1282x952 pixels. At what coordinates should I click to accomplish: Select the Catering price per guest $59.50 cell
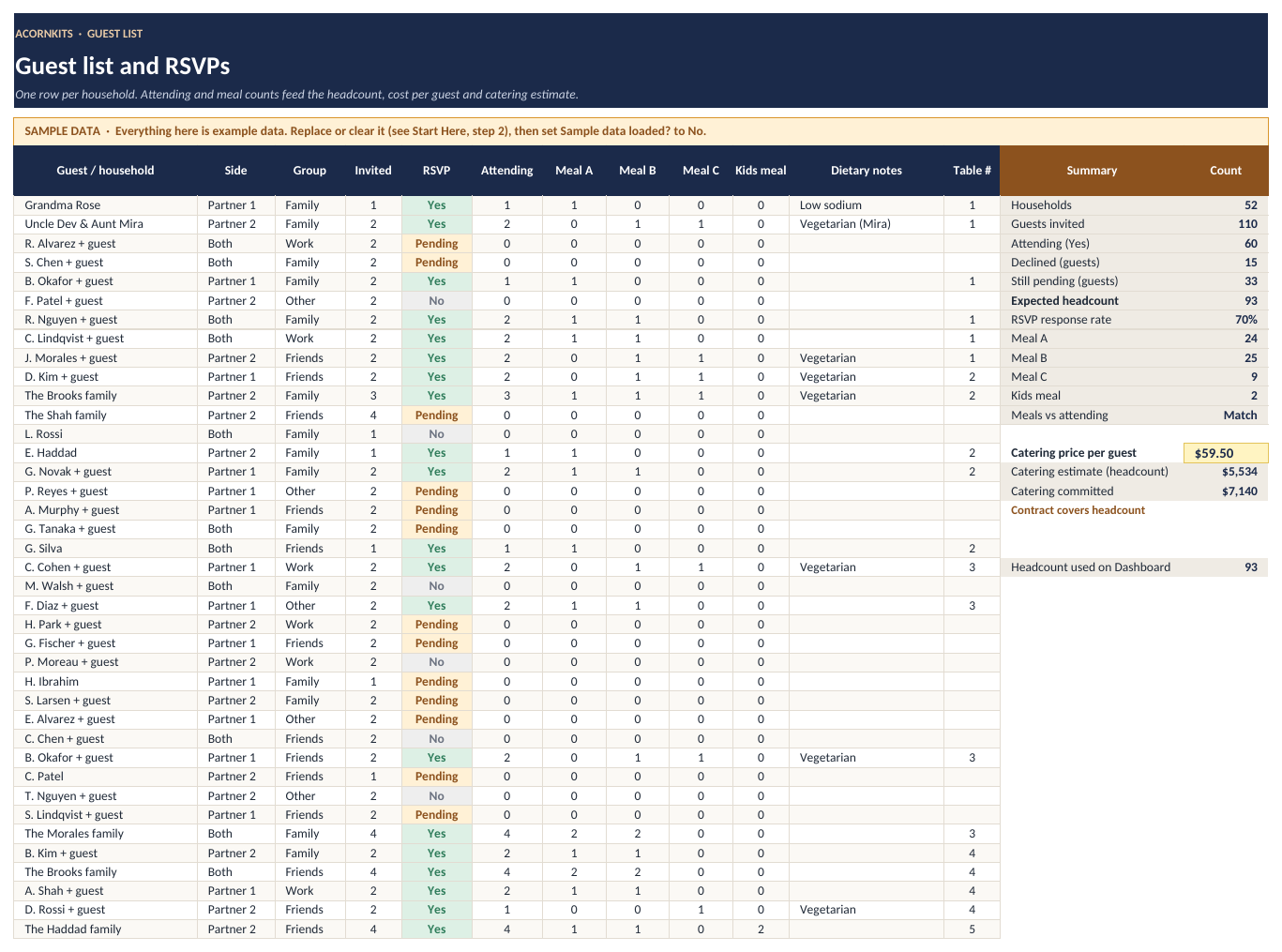point(1226,453)
